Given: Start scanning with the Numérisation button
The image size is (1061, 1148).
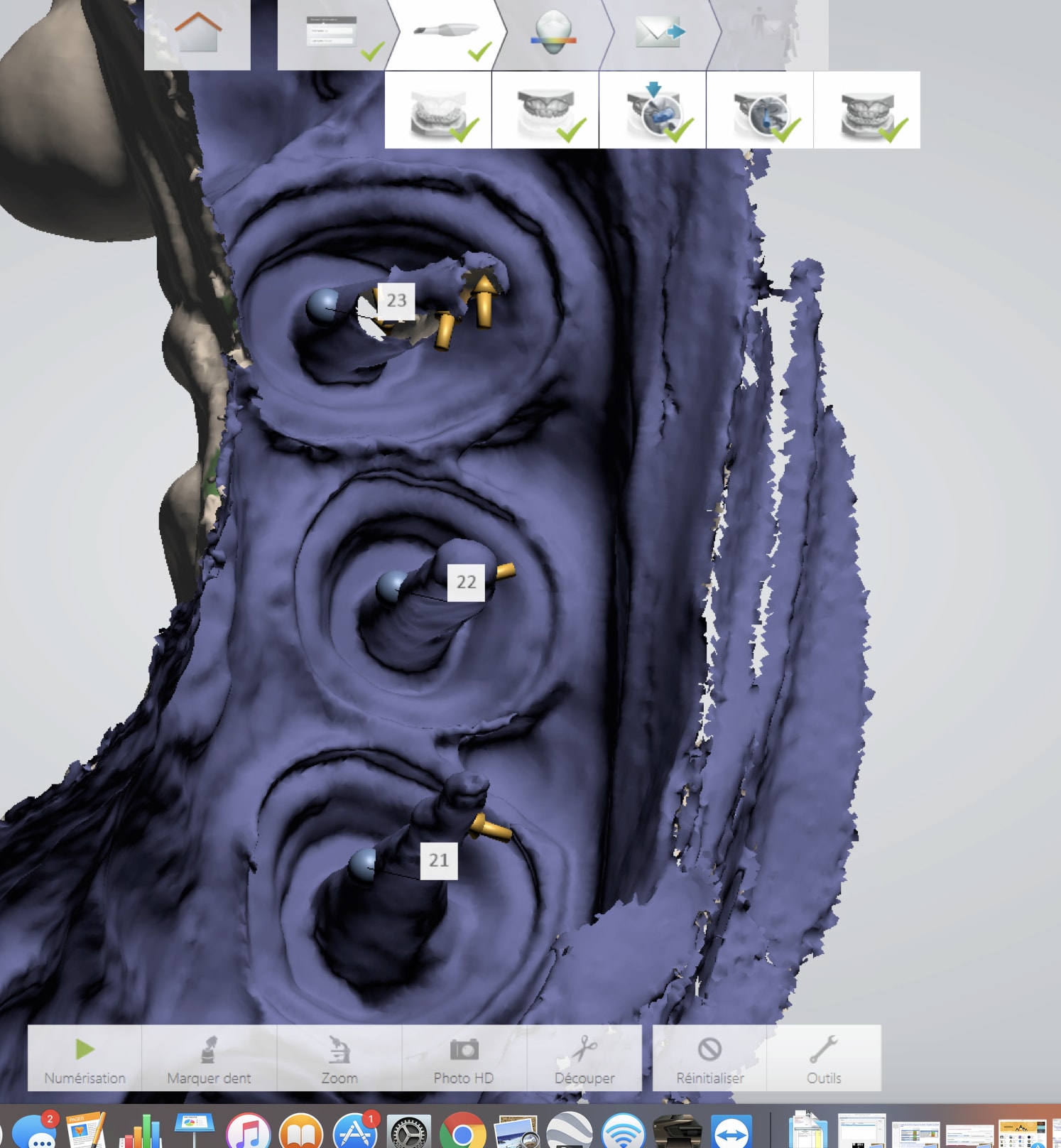Looking at the screenshot, I should (85, 1058).
